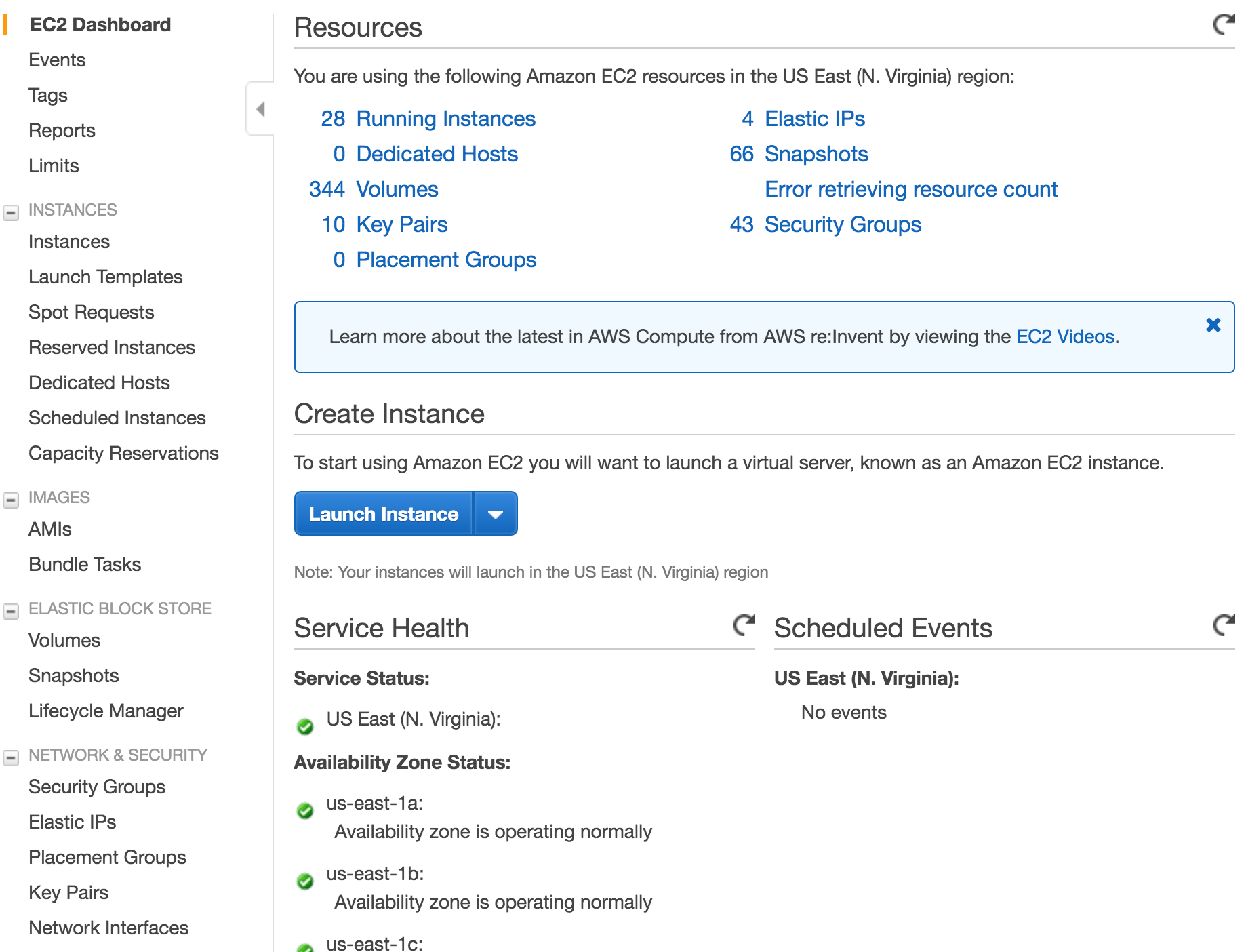
Task: Open Capacity Reservations page
Action: [x=123, y=454]
